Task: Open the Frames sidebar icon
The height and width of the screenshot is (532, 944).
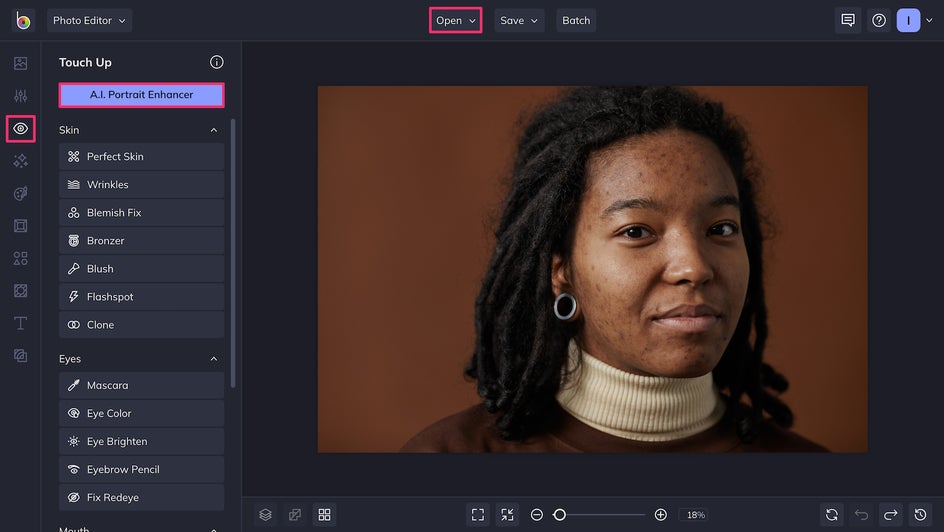Action: (20, 226)
